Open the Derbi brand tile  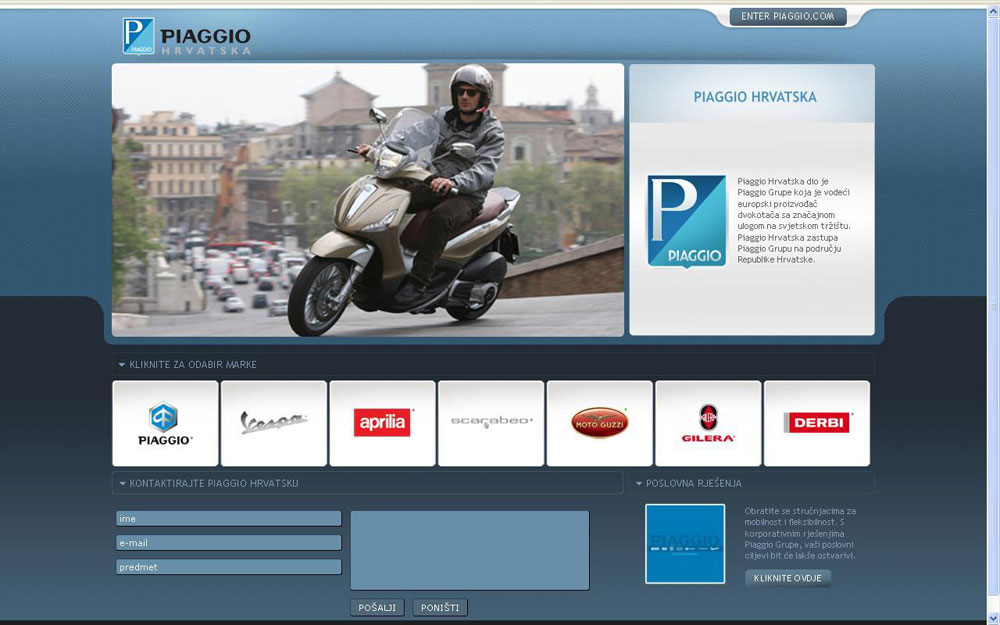817,423
